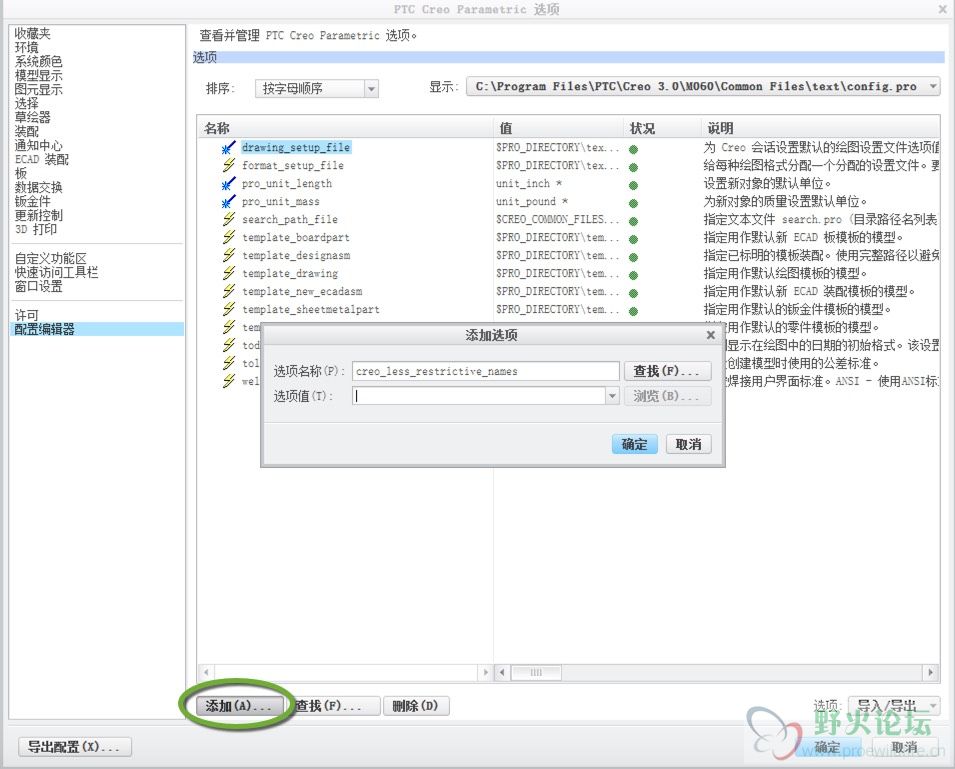955x769 pixels.
Task: Click the lightning icon beside template_new_ecadasm
Action: coord(228,291)
